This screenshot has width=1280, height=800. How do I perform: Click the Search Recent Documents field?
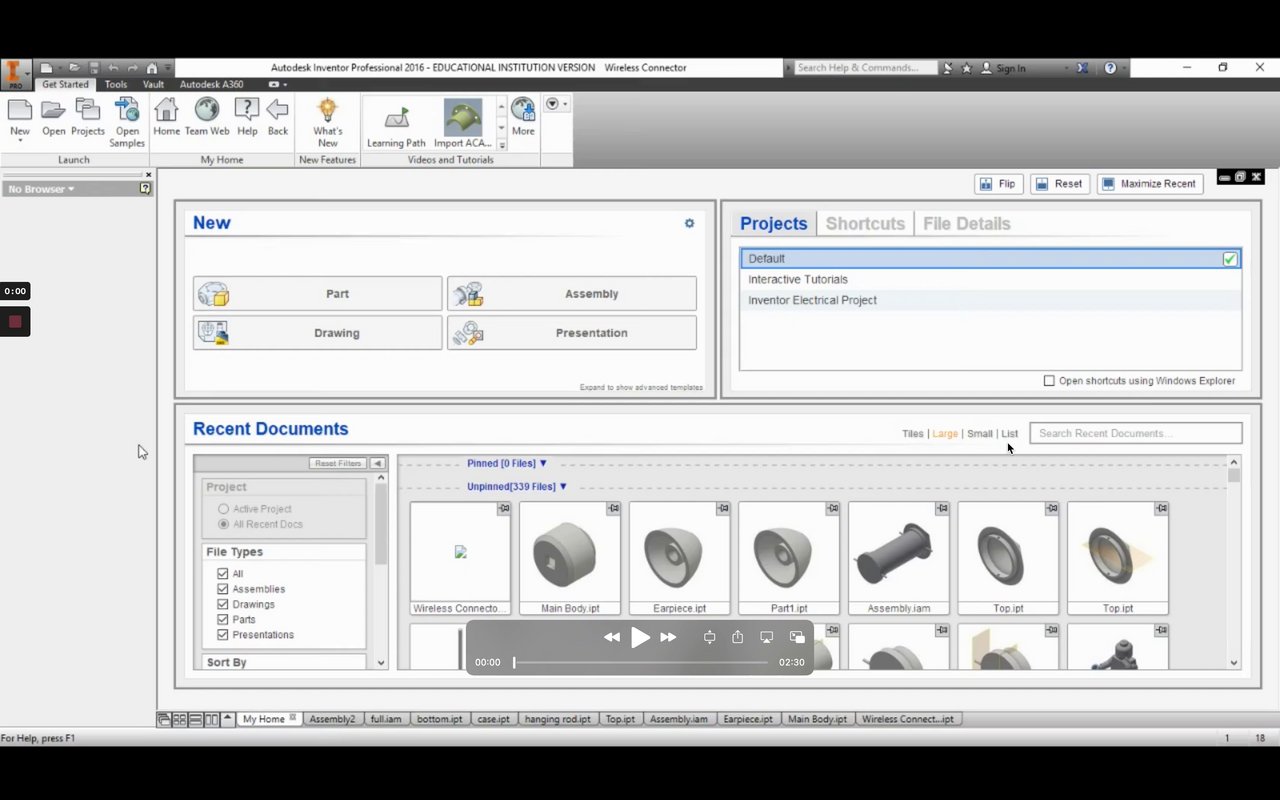(x=1136, y=433)
